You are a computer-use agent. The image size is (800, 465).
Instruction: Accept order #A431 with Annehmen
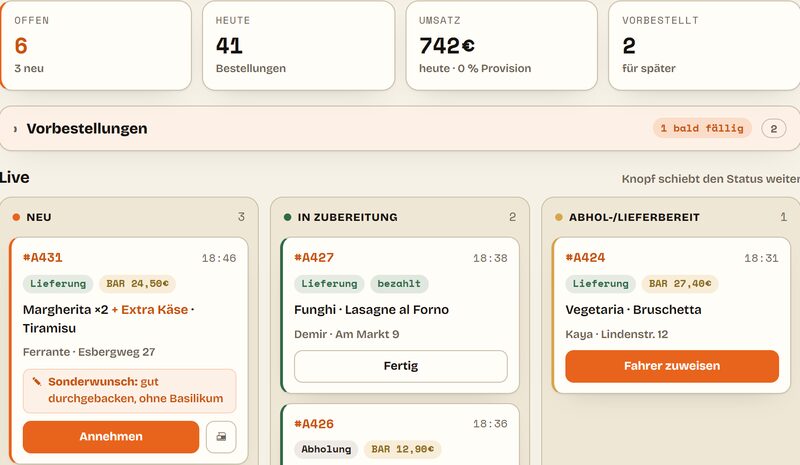111,436
